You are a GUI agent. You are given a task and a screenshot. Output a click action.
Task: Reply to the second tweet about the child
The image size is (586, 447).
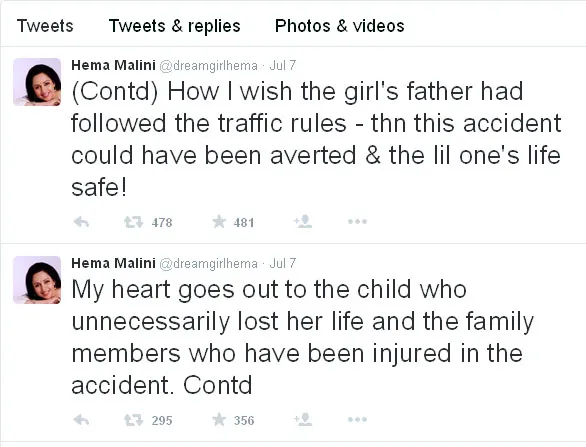pyautogui.click(x=81, y=420)
